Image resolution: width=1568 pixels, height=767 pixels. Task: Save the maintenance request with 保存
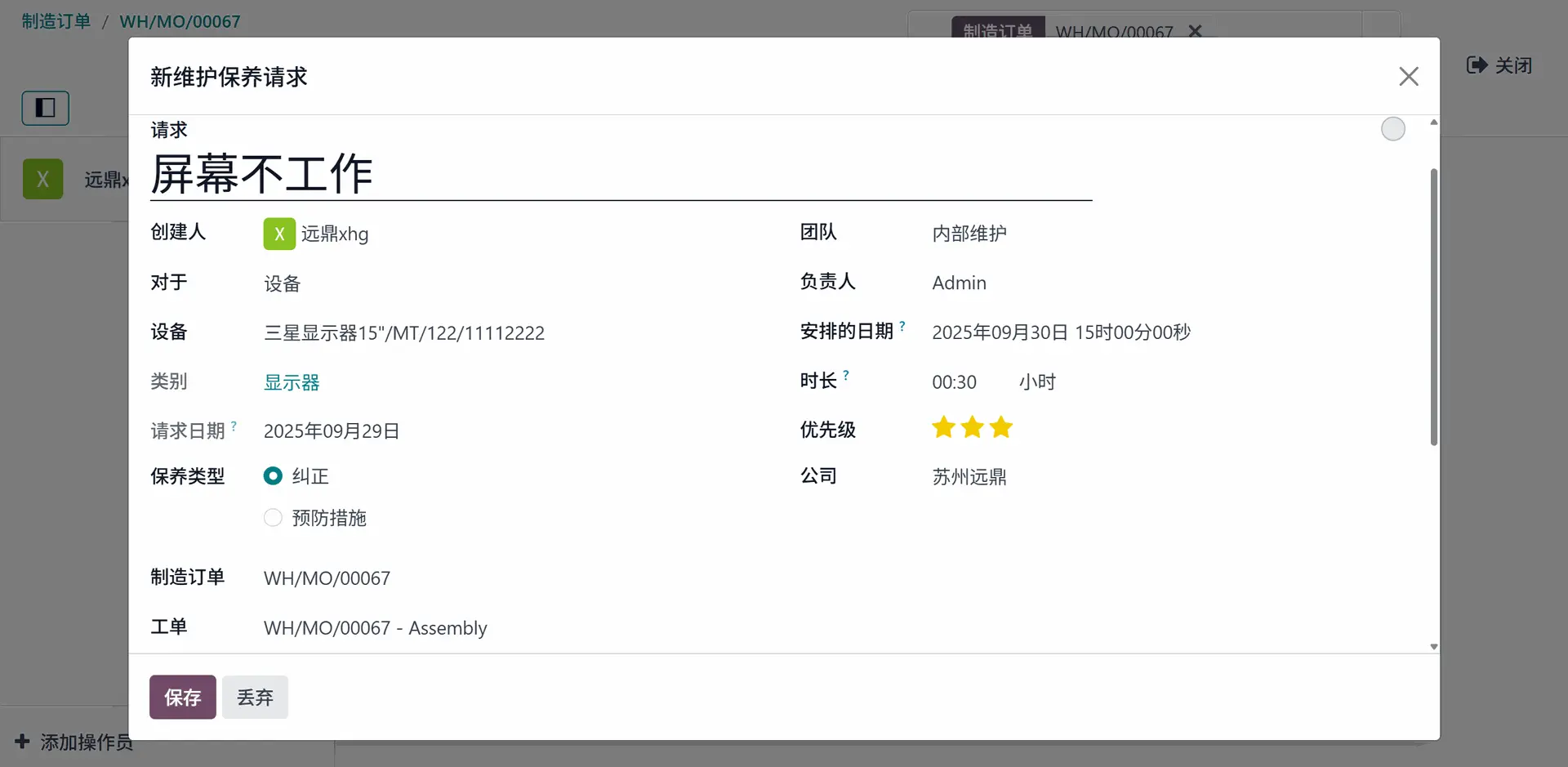coord(182,697)
